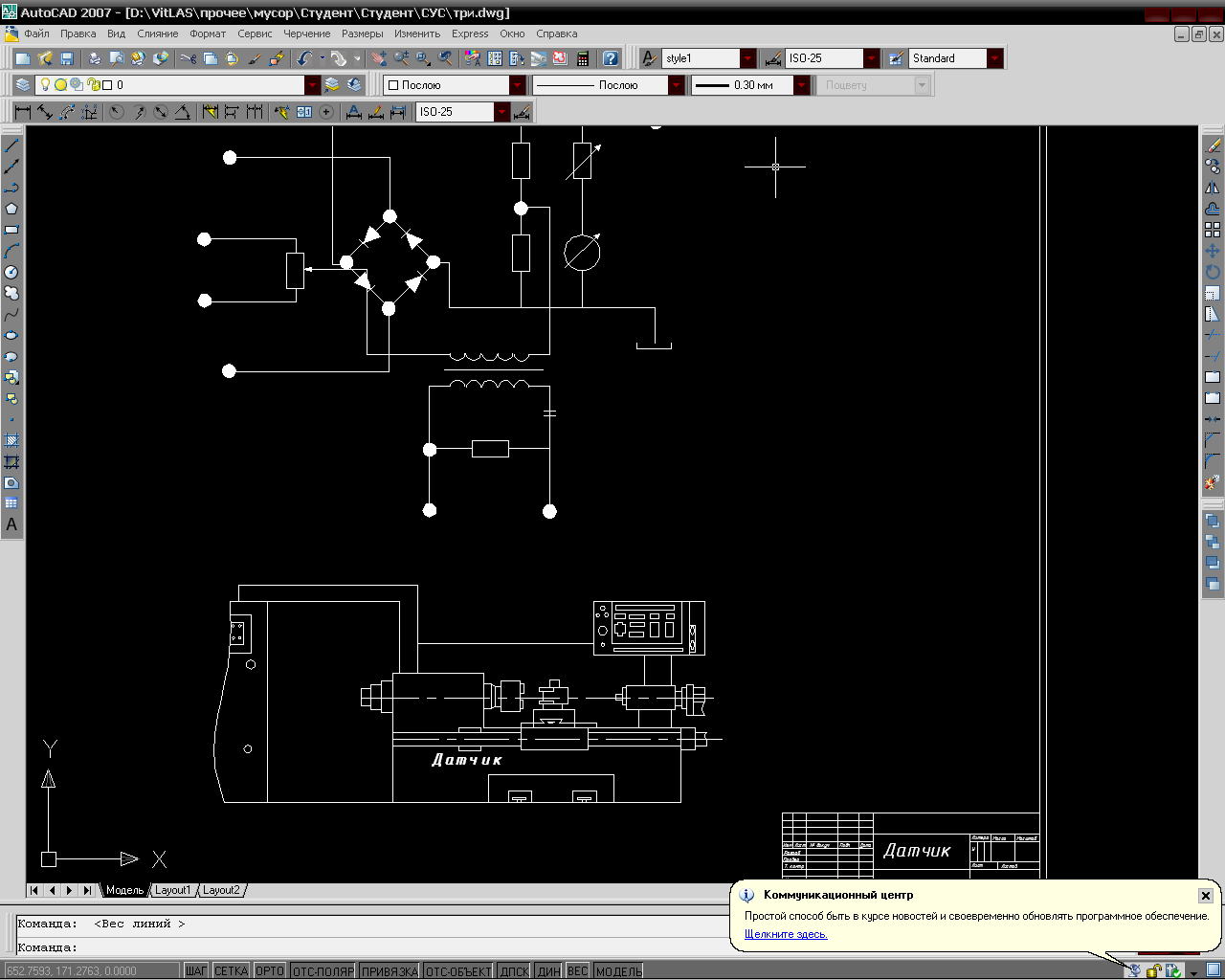Click МОДЕЛЬ button in status bar
The height and width of the screenshot is (980, 1225).
(x=619, y=970)
